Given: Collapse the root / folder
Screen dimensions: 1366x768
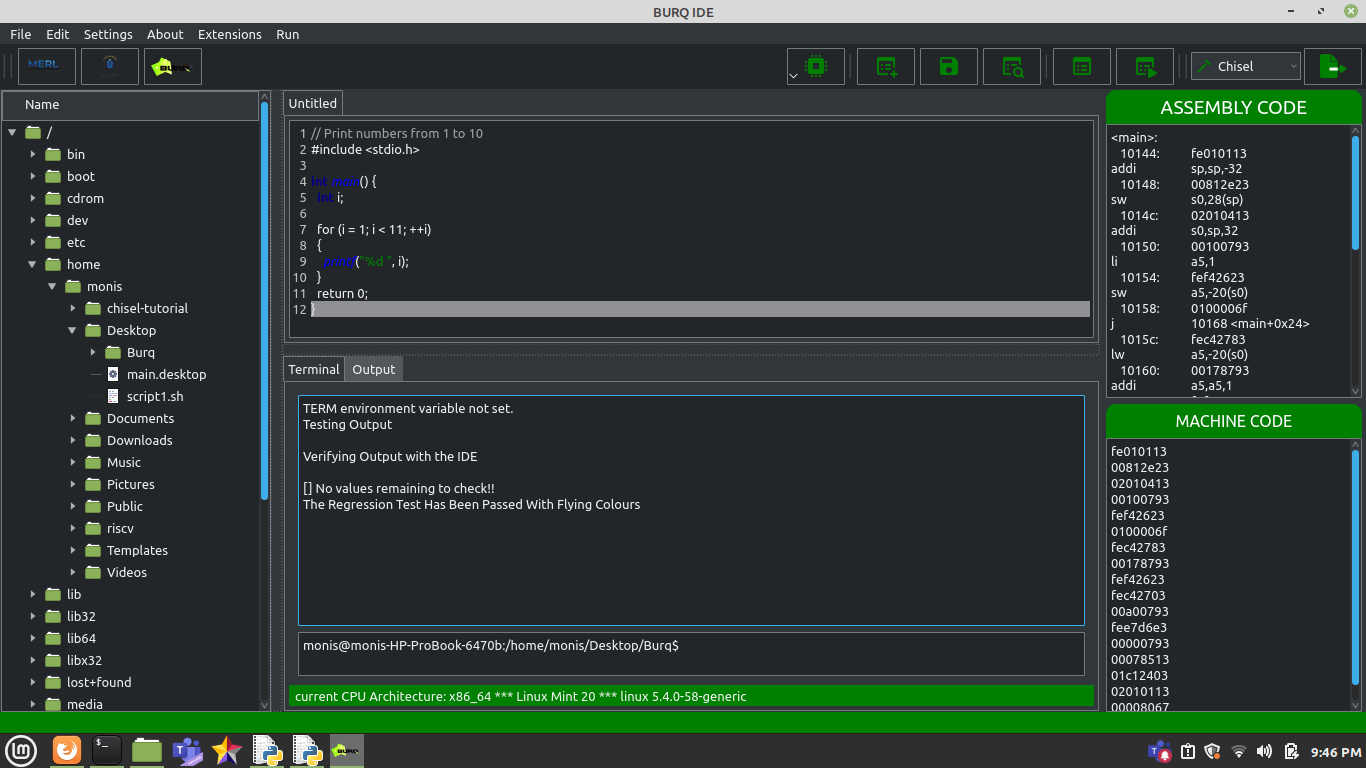Looking at the screenshot, I should pyautogui.click(x=12, y=132).
